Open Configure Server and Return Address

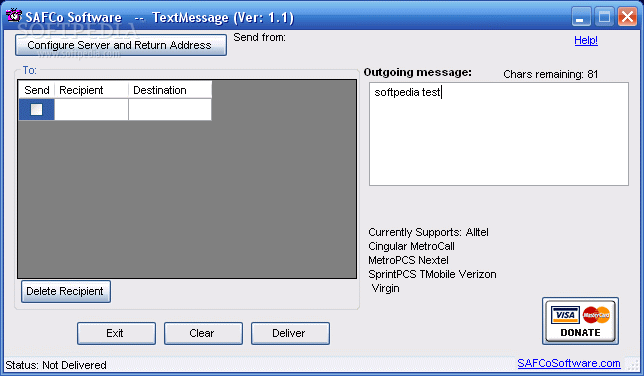(121, 45)
